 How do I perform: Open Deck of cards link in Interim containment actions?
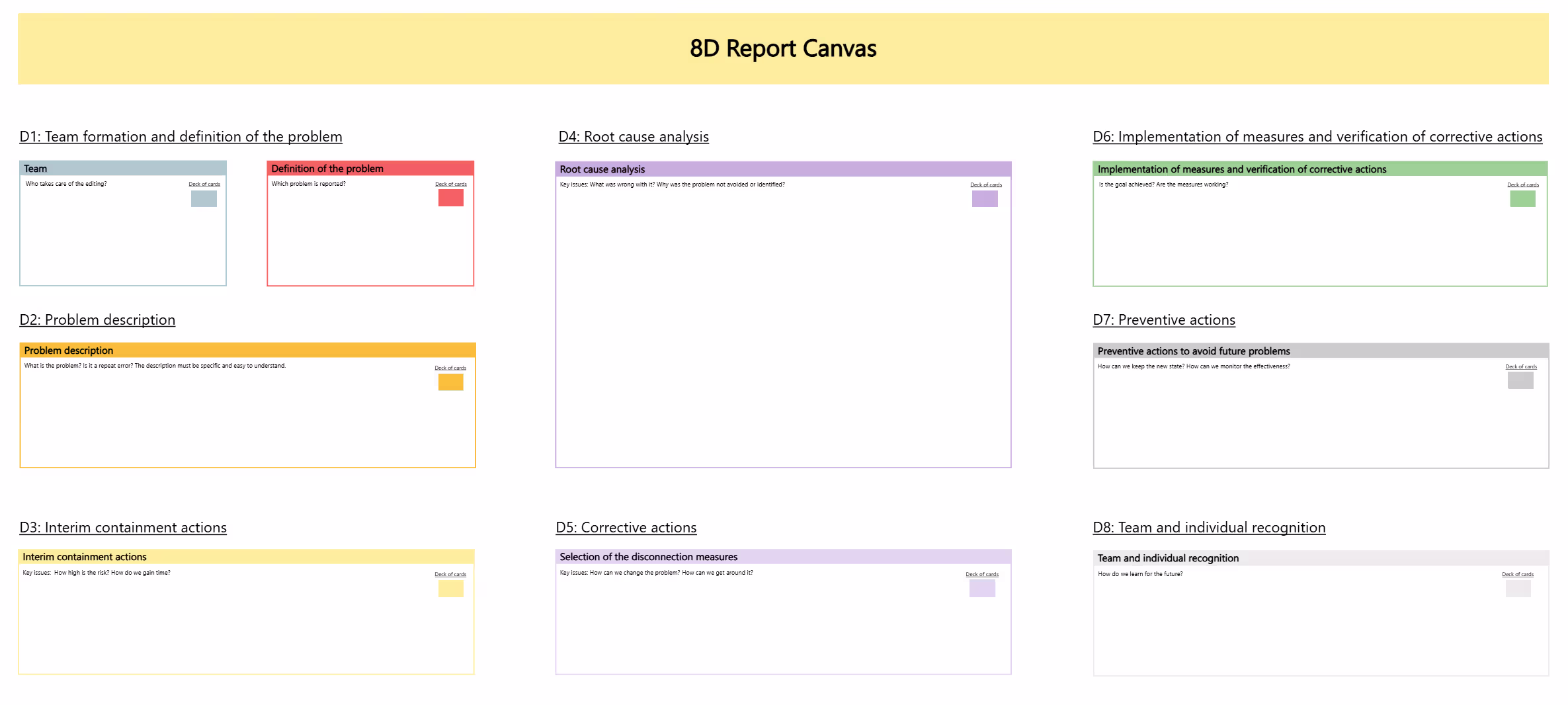pyautogui.click(x=450, y=574)
